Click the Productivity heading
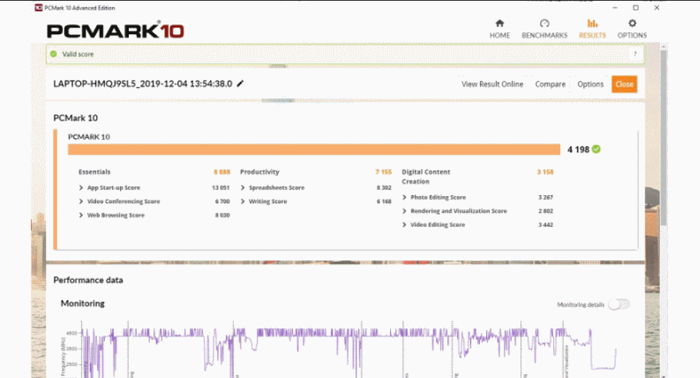This screenshot has height=378, width=700. point(259,172)
